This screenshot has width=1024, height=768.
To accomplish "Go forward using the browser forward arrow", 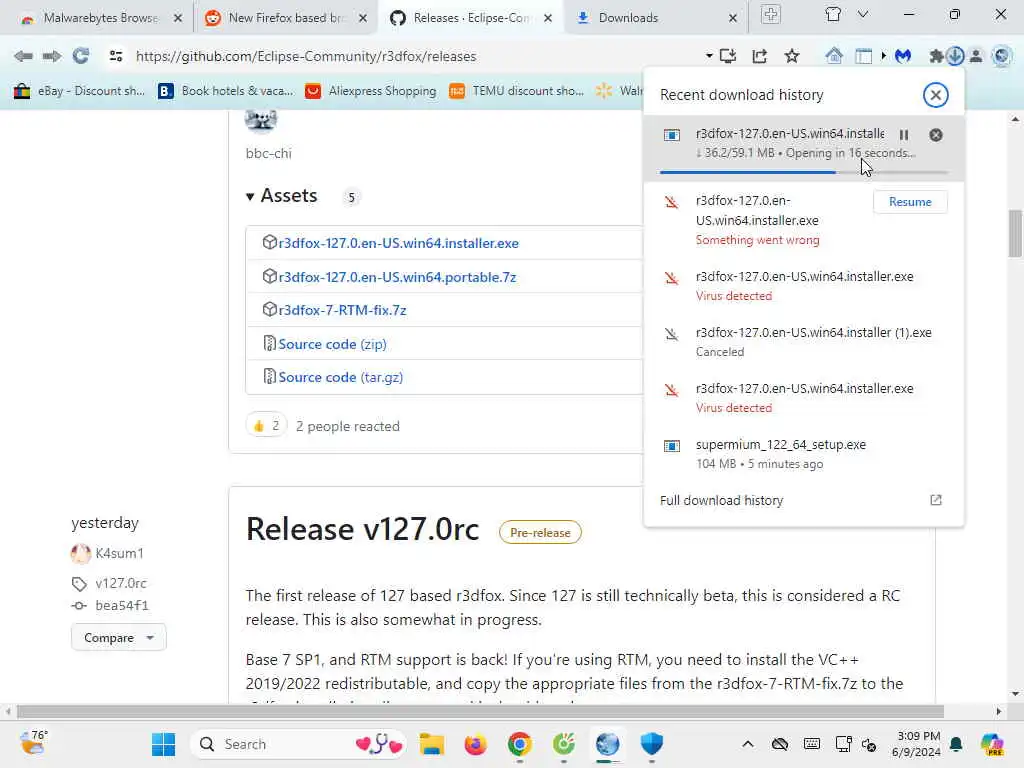I will click(x=52, y=56).
